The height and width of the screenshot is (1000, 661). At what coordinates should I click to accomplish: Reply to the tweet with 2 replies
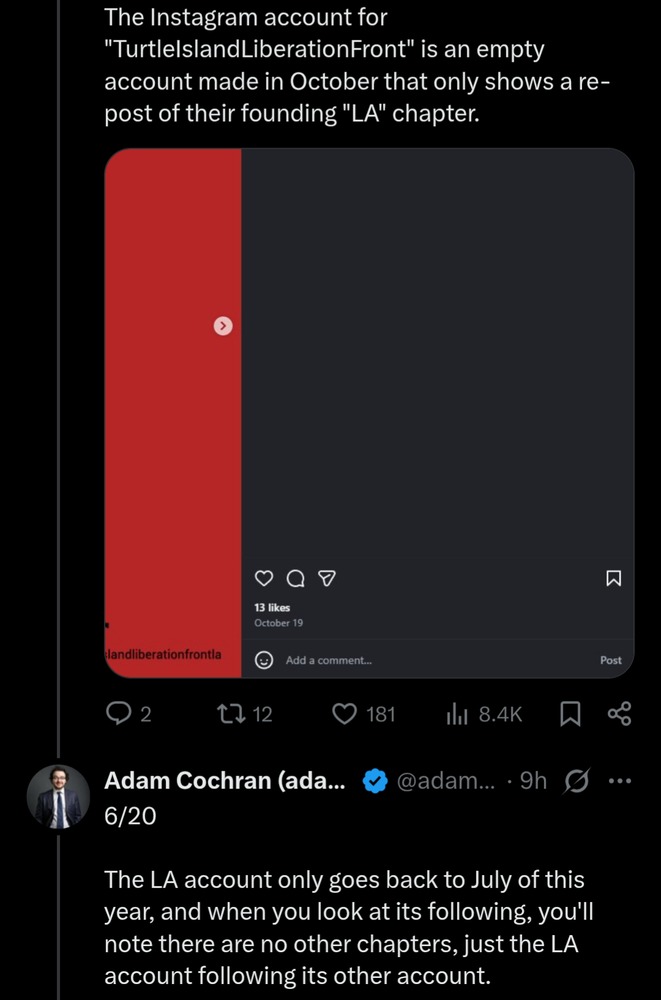point(119,713)
